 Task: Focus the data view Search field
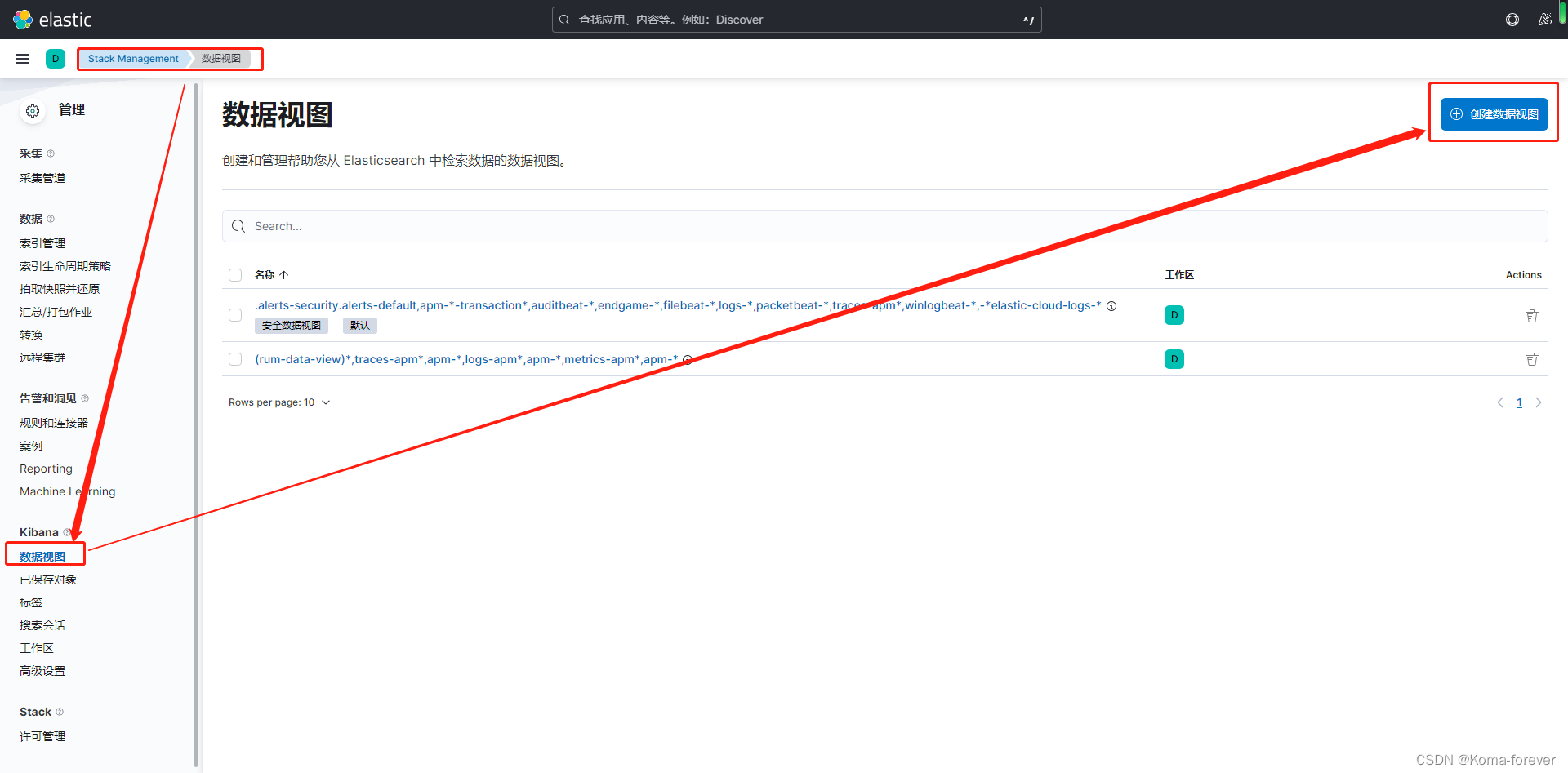[x=884, y=226]
